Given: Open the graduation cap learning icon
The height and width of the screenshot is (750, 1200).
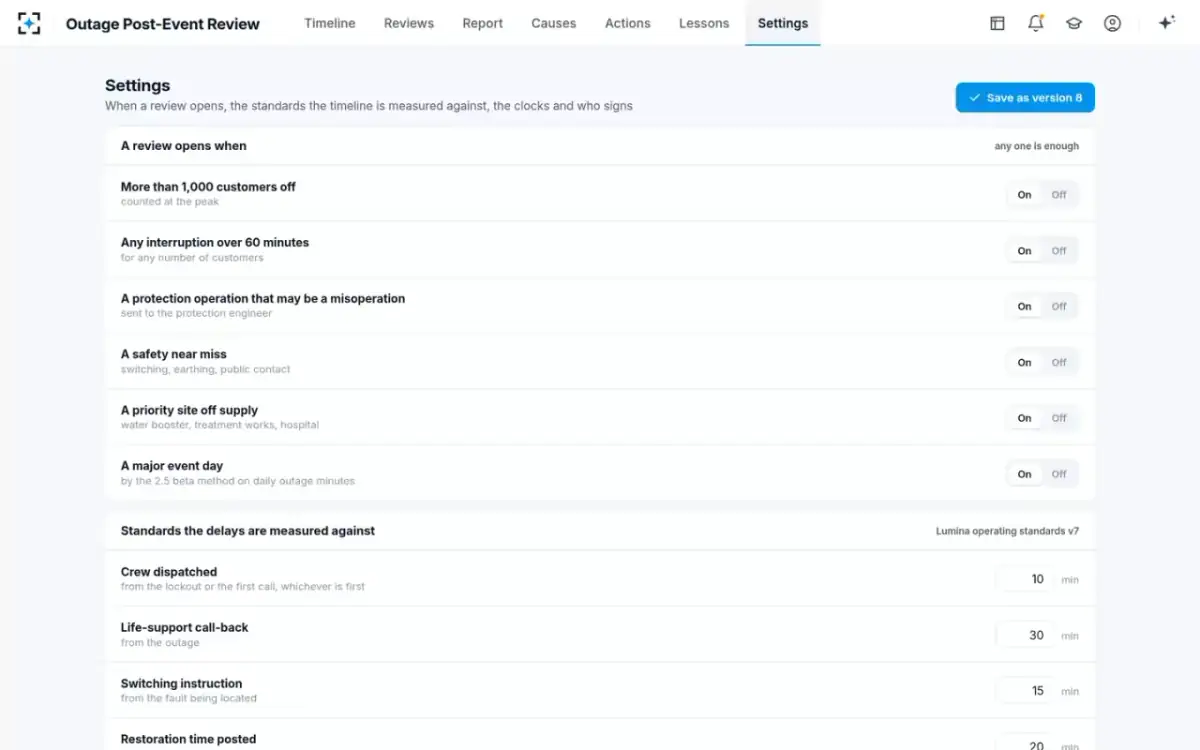Looking at the screenshot, I should [1074, 23].
